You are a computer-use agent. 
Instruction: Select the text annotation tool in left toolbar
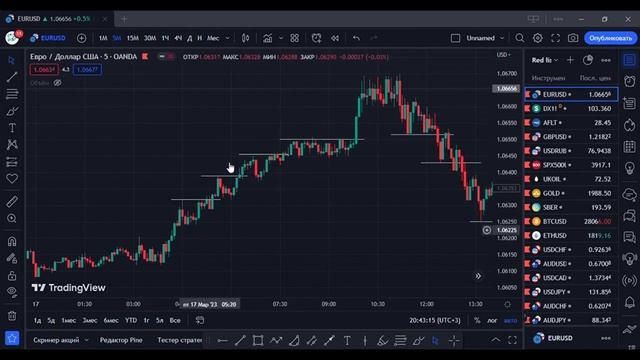(12, 128)
